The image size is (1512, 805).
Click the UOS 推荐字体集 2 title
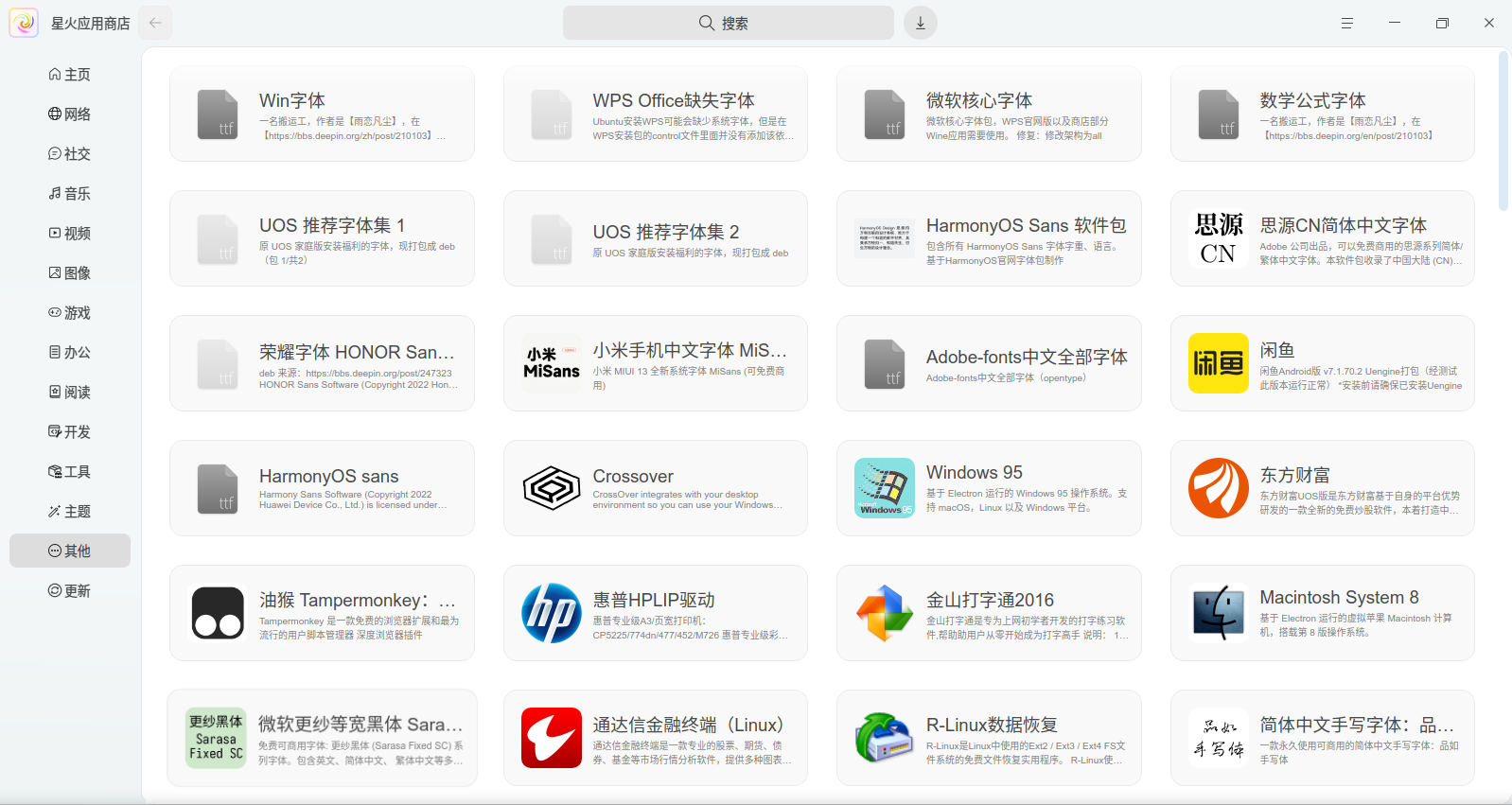666,232
